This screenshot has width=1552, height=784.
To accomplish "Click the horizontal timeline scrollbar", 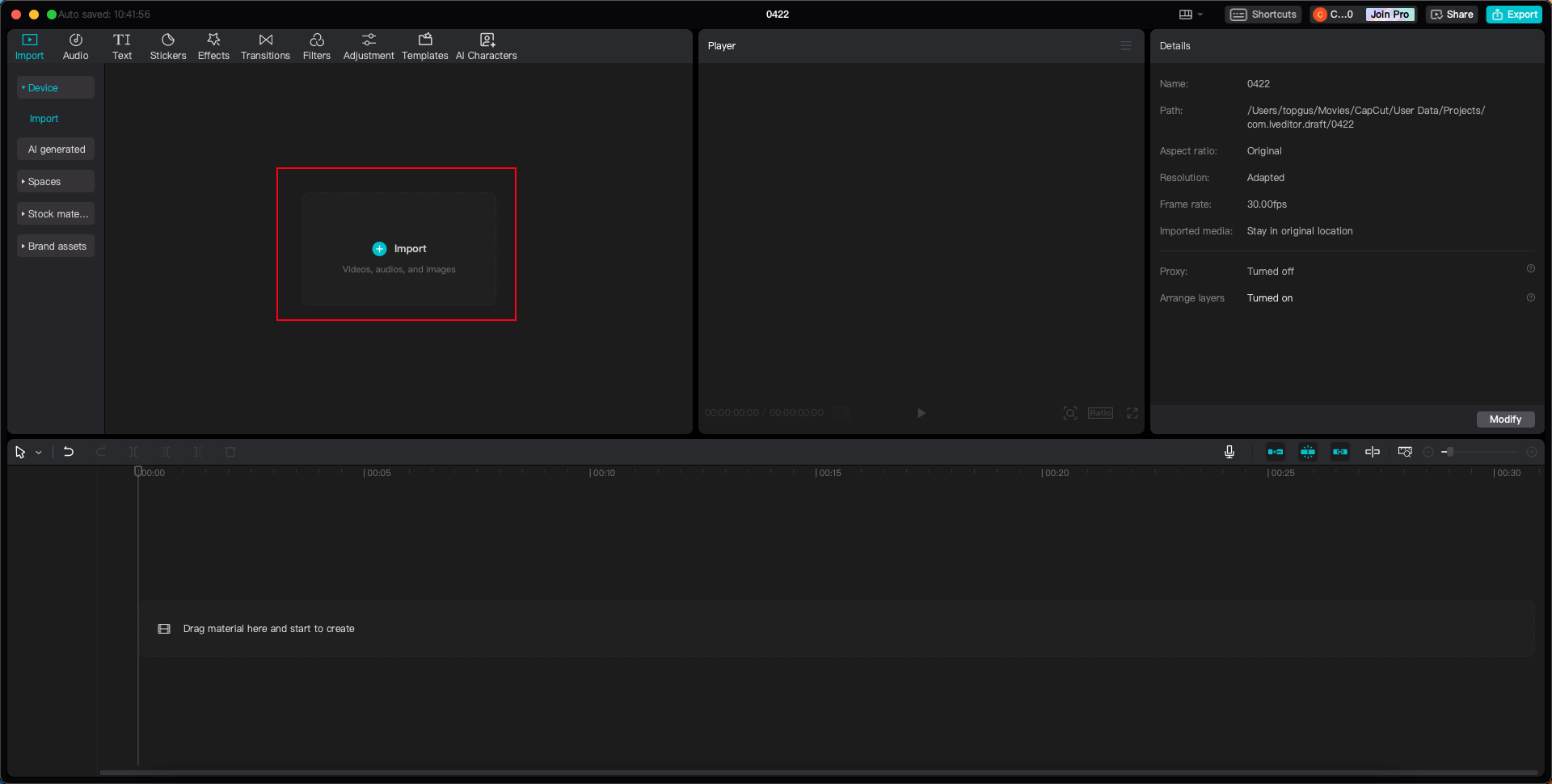I will pos(818,773).
